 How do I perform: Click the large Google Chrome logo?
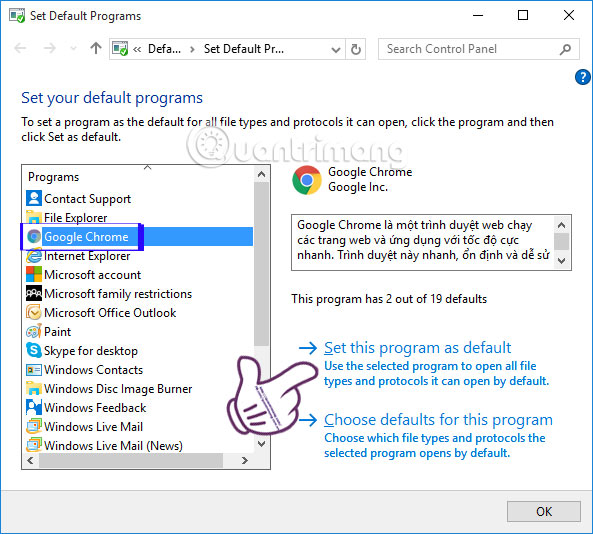307,180
